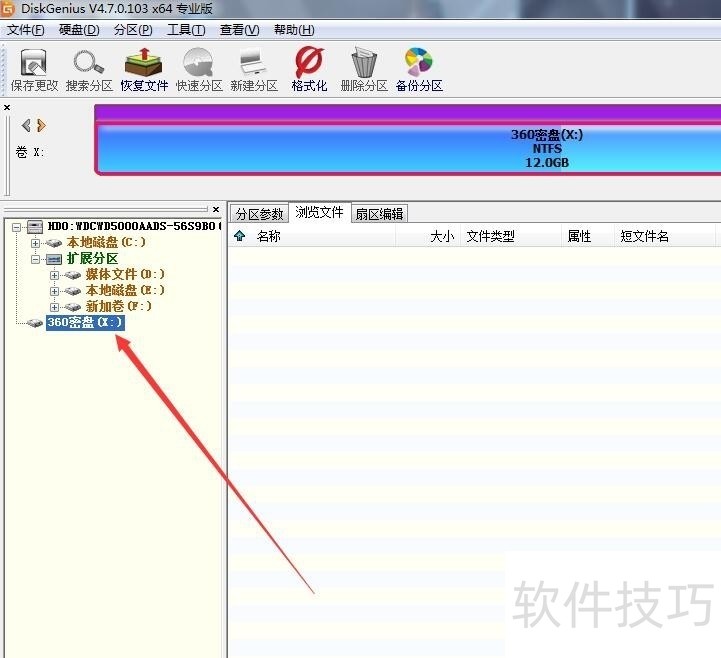Click the drive icon beside 360密盘 (X:)
This screenshot has height=658, width=721.
[x=34, y=323]
